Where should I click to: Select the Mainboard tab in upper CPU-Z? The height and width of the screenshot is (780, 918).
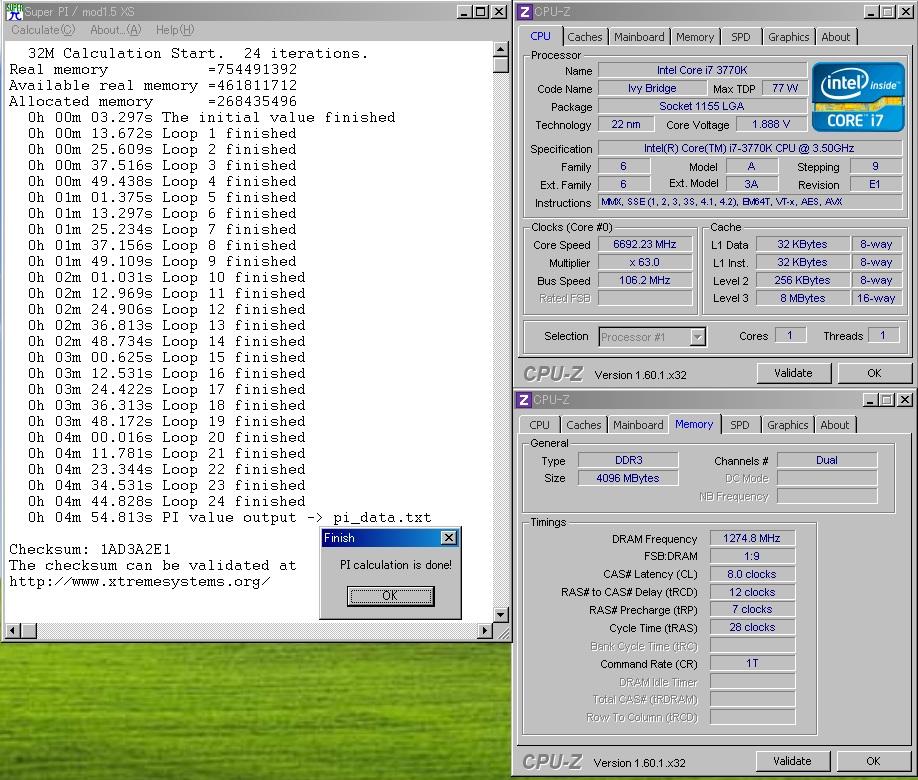tap(639, 37)
